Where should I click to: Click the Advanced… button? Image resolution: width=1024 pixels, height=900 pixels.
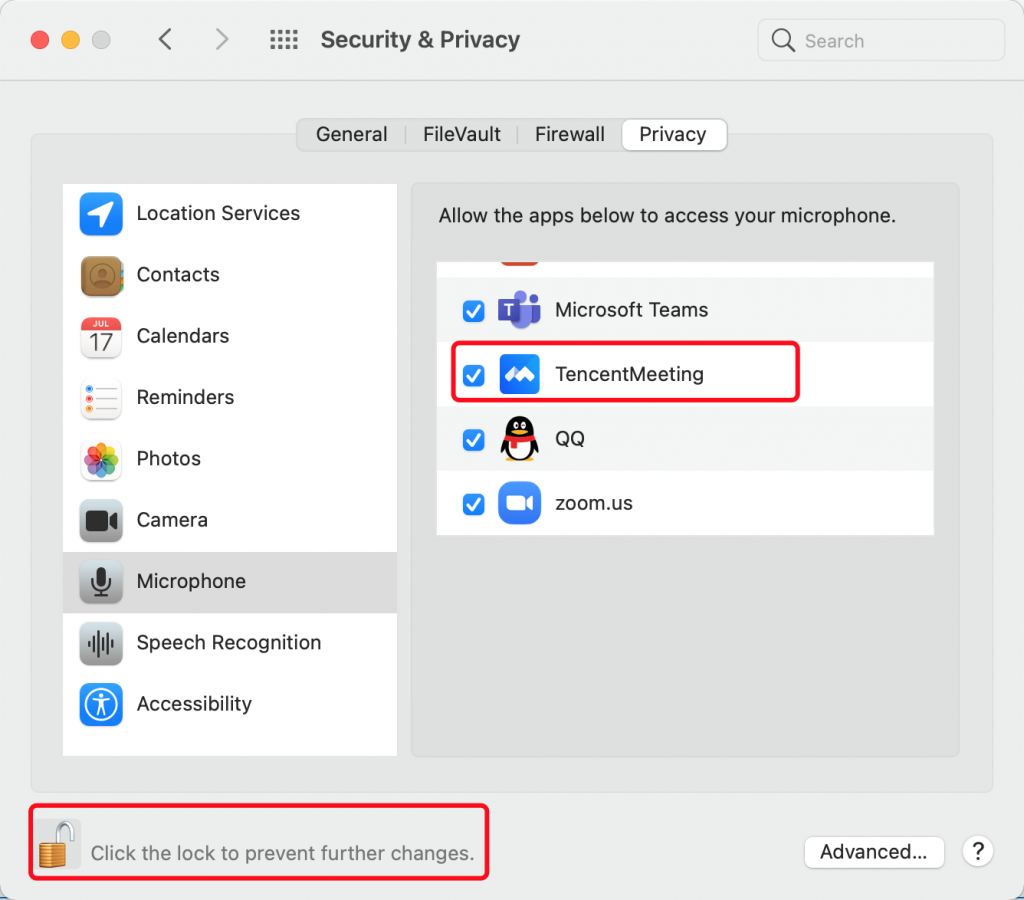tap(874, 852)
